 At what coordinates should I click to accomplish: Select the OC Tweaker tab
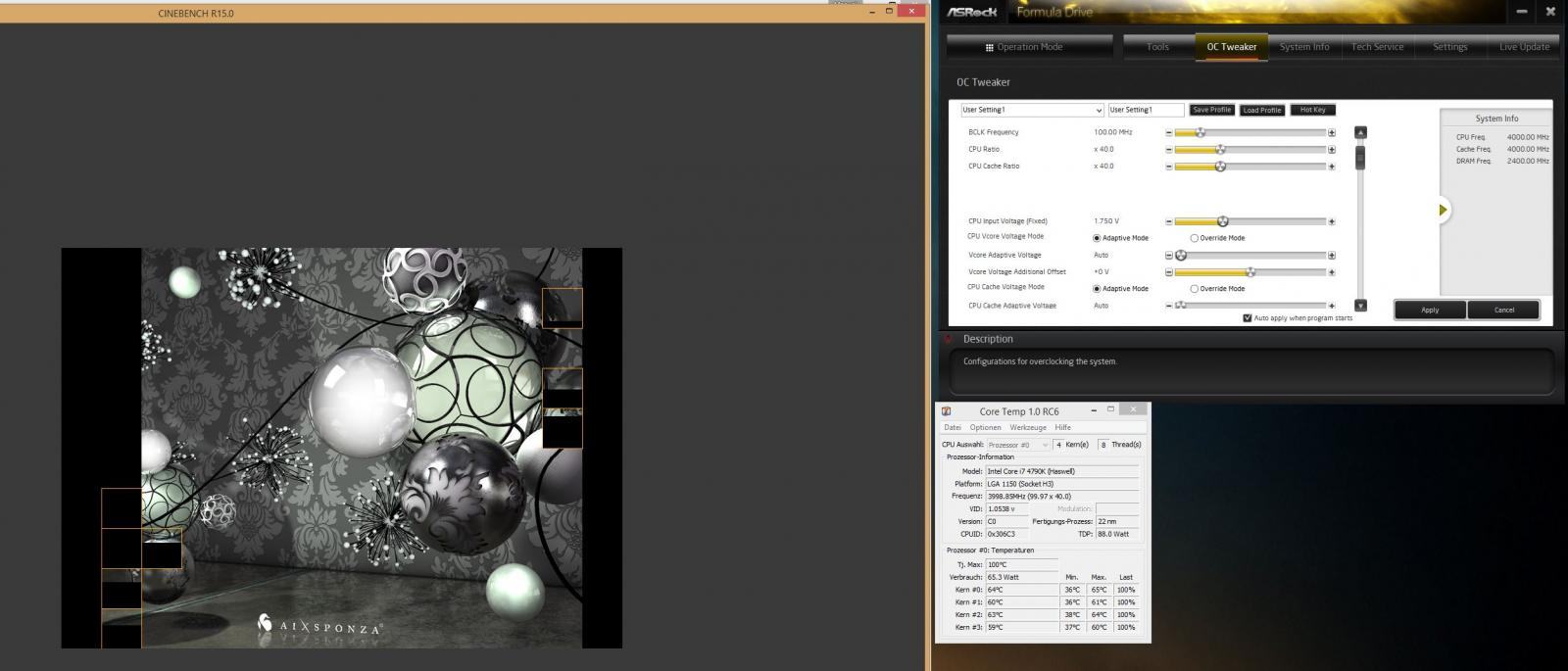click(x=1232, y=47)
